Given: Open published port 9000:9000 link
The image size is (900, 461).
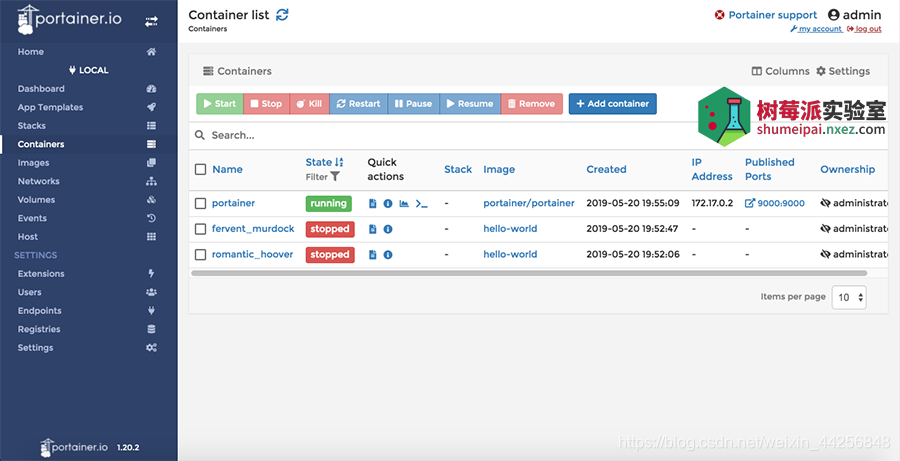Looking at the screenshot, I should tap(775, 203).
